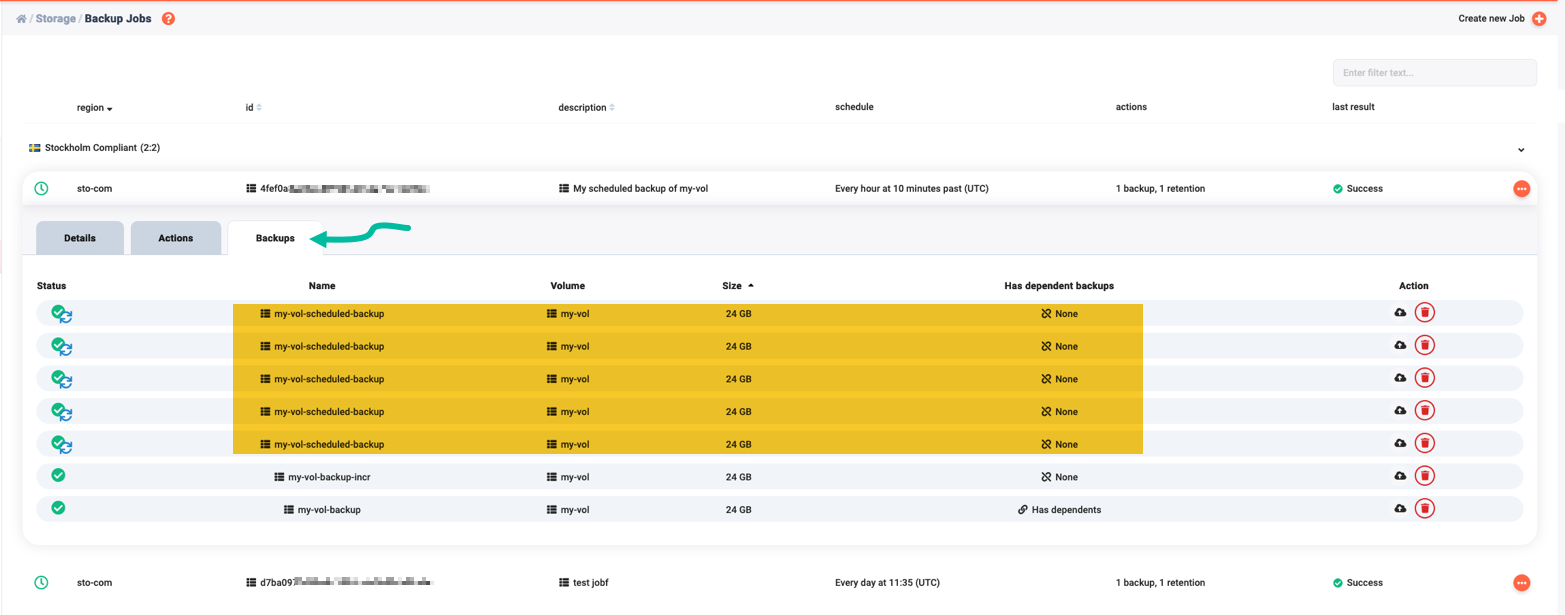Image resolution: width=1565 pixels, height=615 pixels.
Task: Click the Stockholm Compliant (2:2) group label
Action: click(x=103, y=148)
